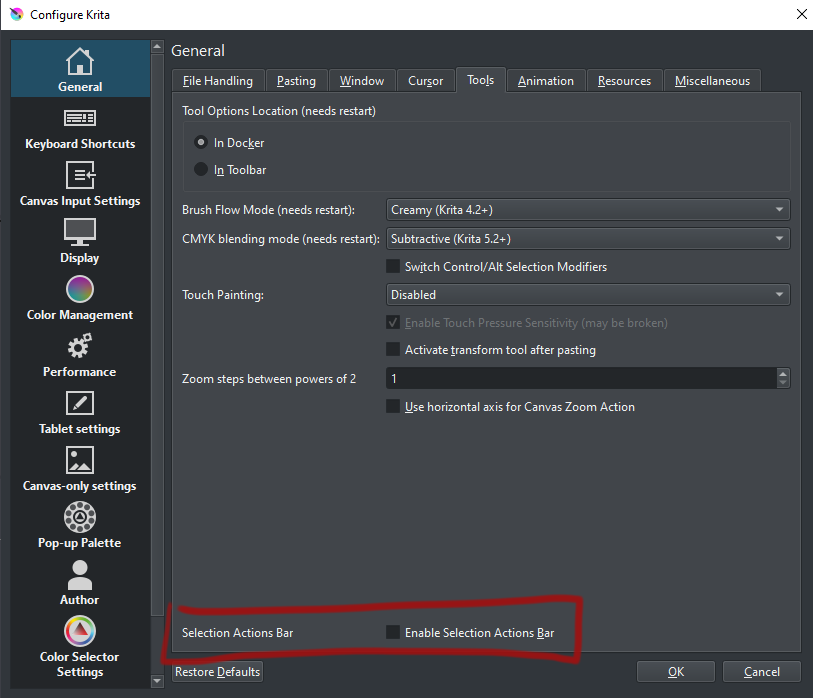Viewport: 813px width, 698px height.
Task: Switch to File Handling tab
Action: click(218, 81)
